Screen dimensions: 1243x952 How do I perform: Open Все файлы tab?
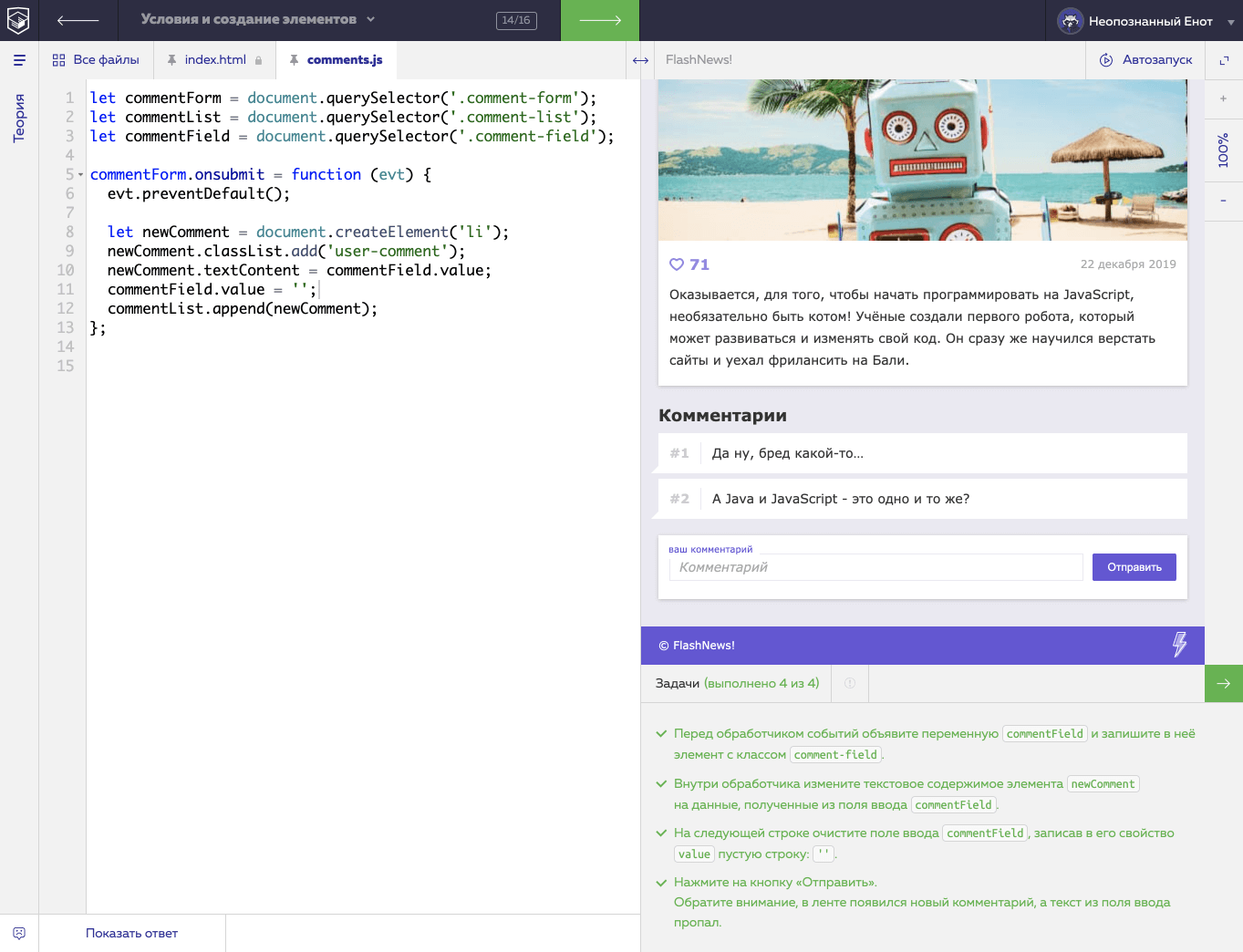tap(96, 60)
